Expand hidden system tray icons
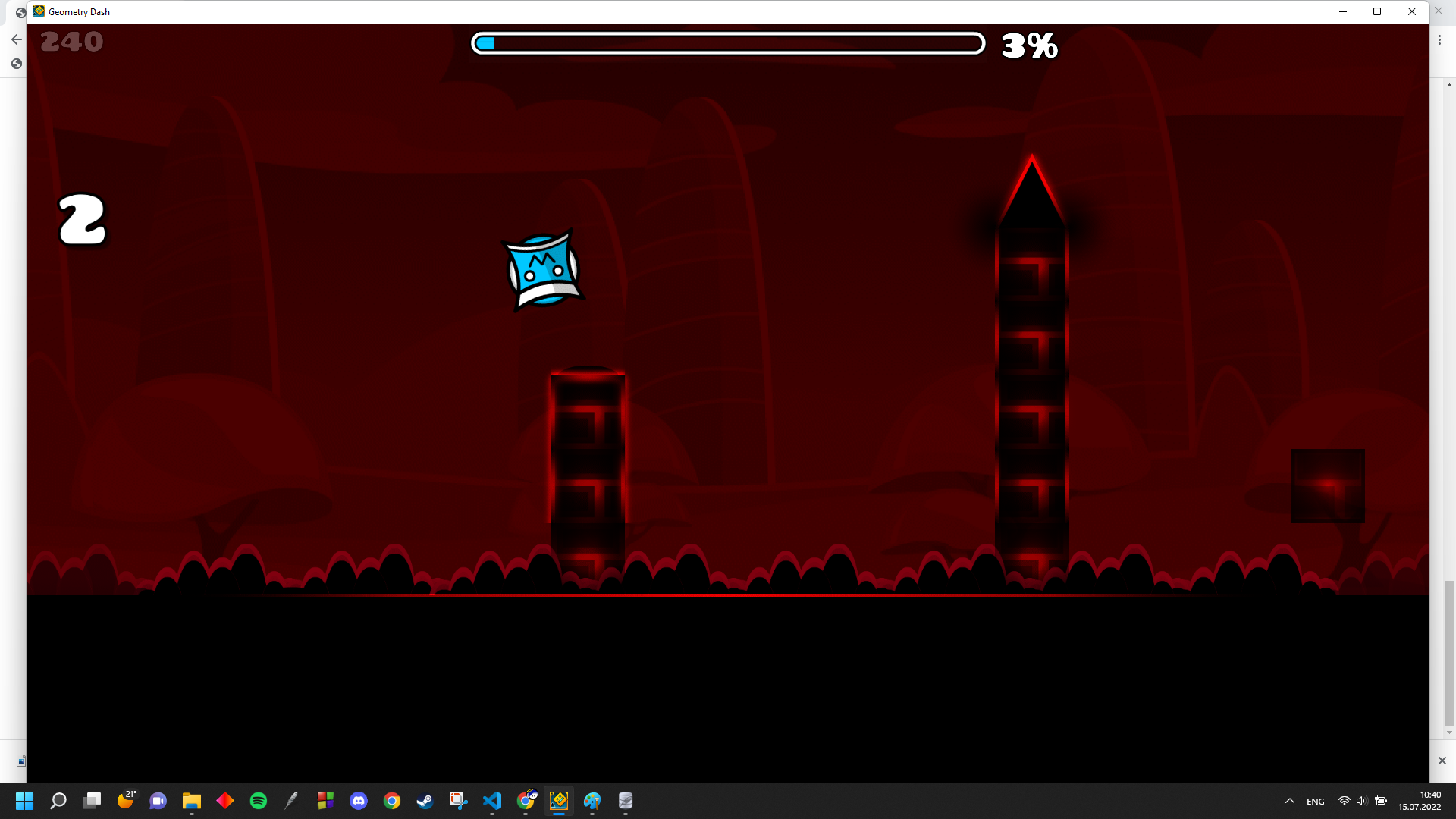1456x819 pixels. [1289, 801]
